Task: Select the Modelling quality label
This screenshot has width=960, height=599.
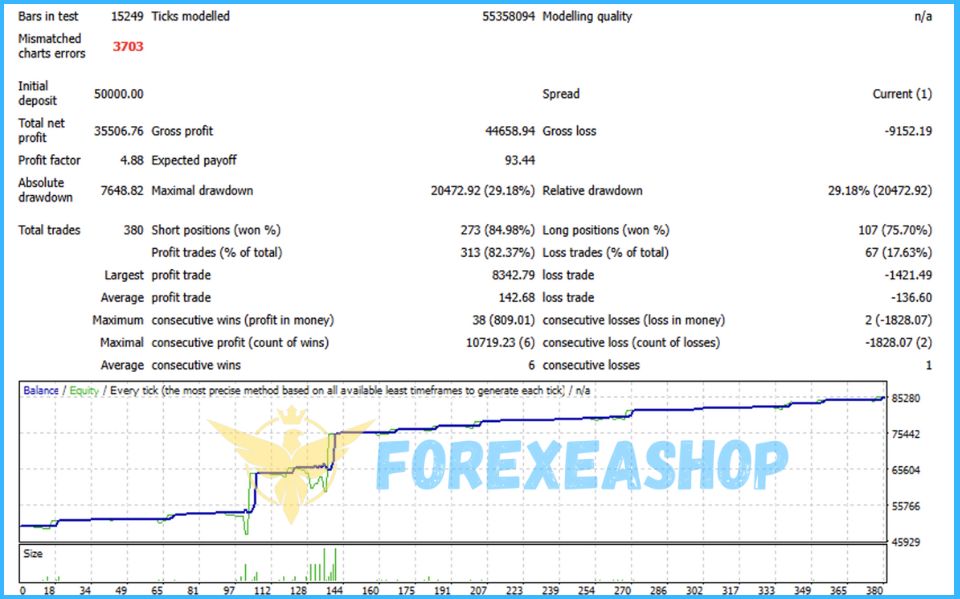Action: [x=587, y=17]
